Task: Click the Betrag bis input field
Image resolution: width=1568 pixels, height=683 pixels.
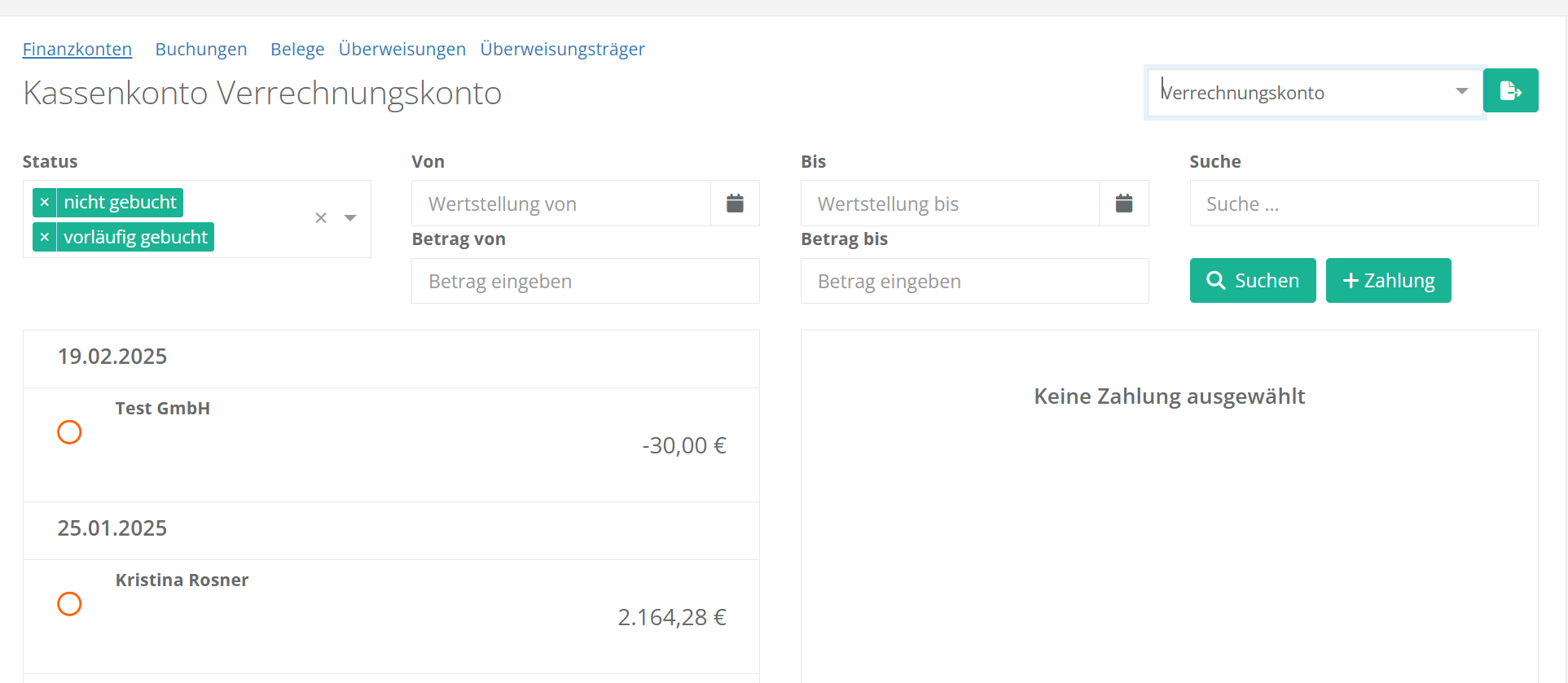Action: (974, 282)
